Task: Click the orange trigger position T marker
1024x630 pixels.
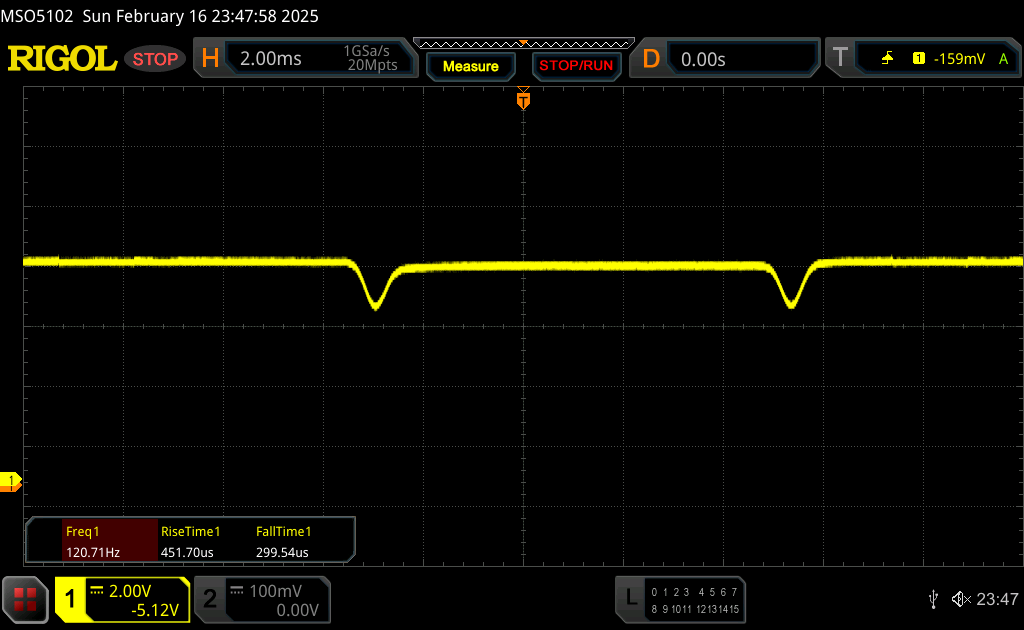Action: click(523, 99)
